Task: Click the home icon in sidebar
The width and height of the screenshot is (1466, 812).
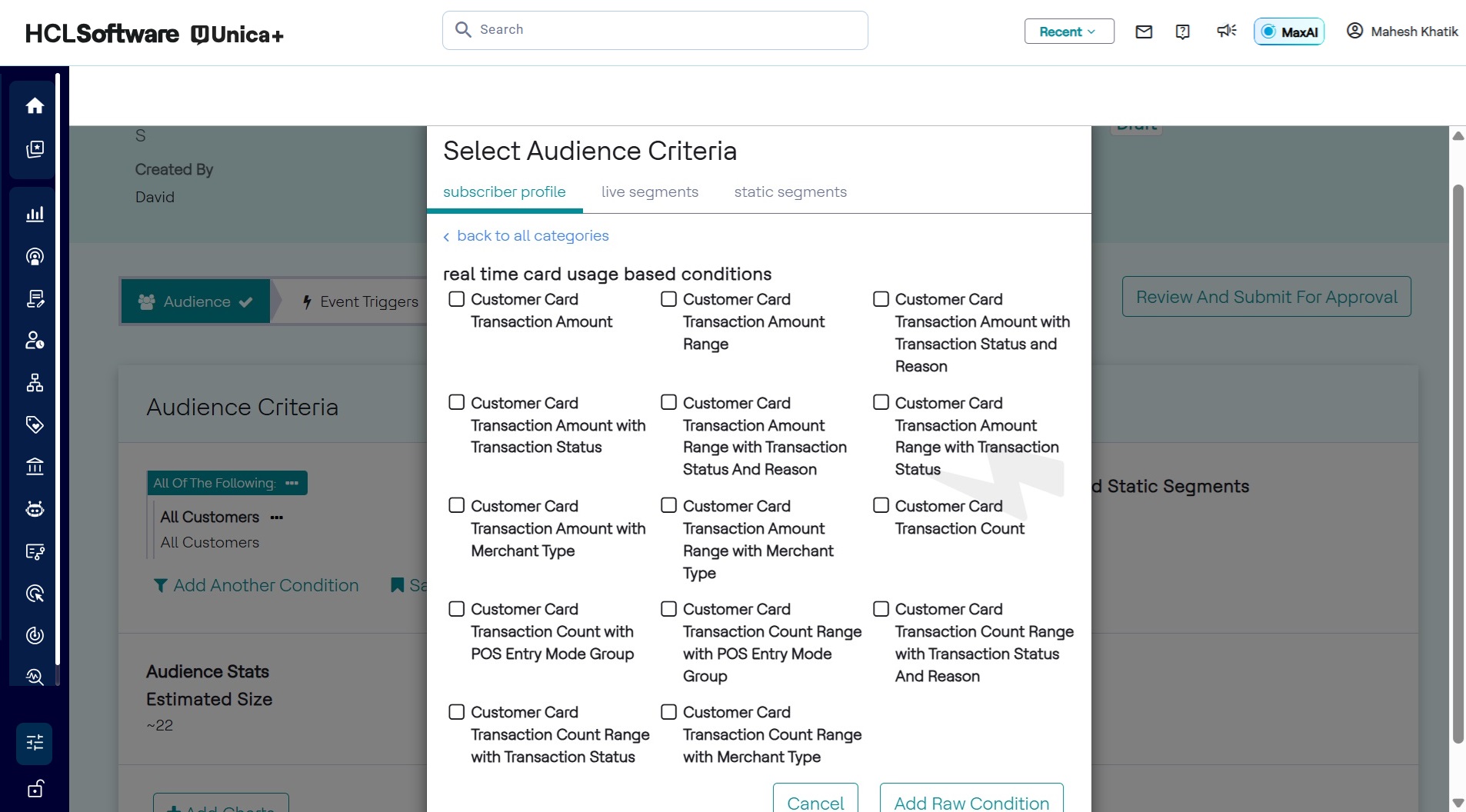Action: pos(35,106)
